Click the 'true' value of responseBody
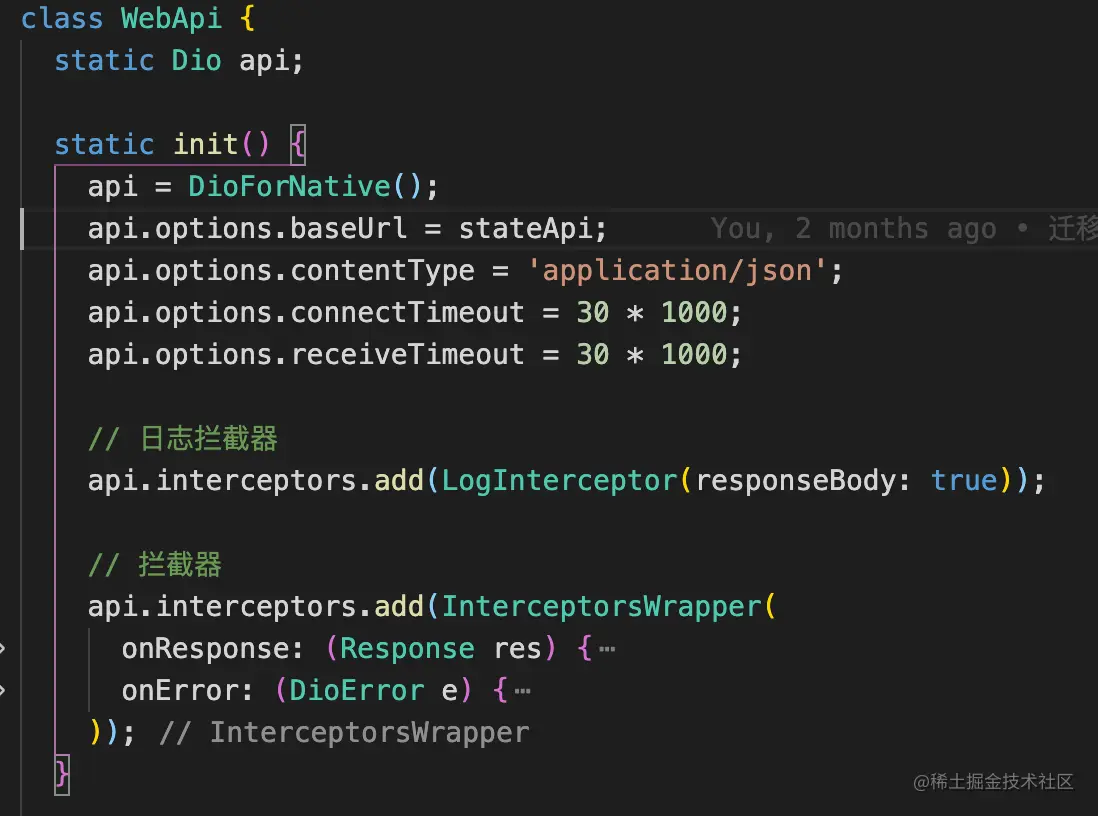Image resolution: width=1098 pixels, height=816 pixels. tap(964, 481)
